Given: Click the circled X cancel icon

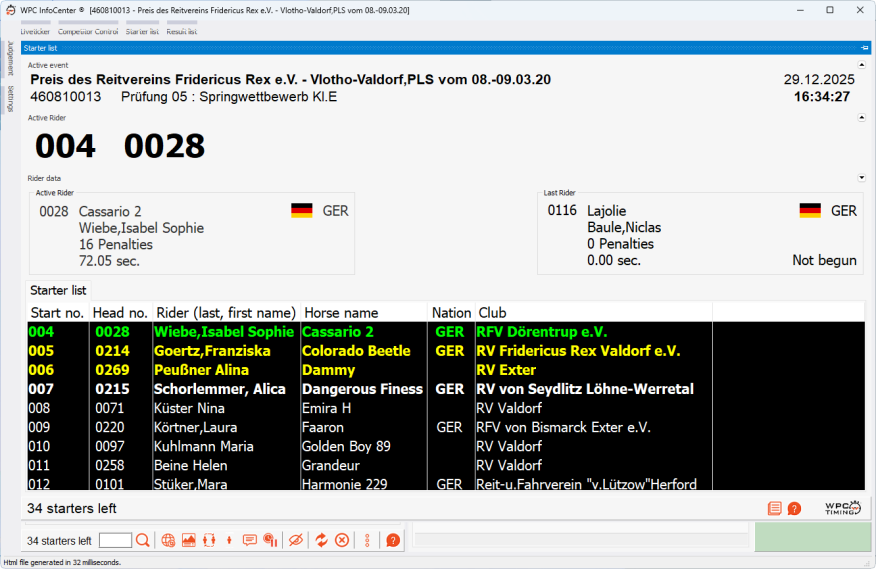Looking at the screenshot, I should click(342, 540).
